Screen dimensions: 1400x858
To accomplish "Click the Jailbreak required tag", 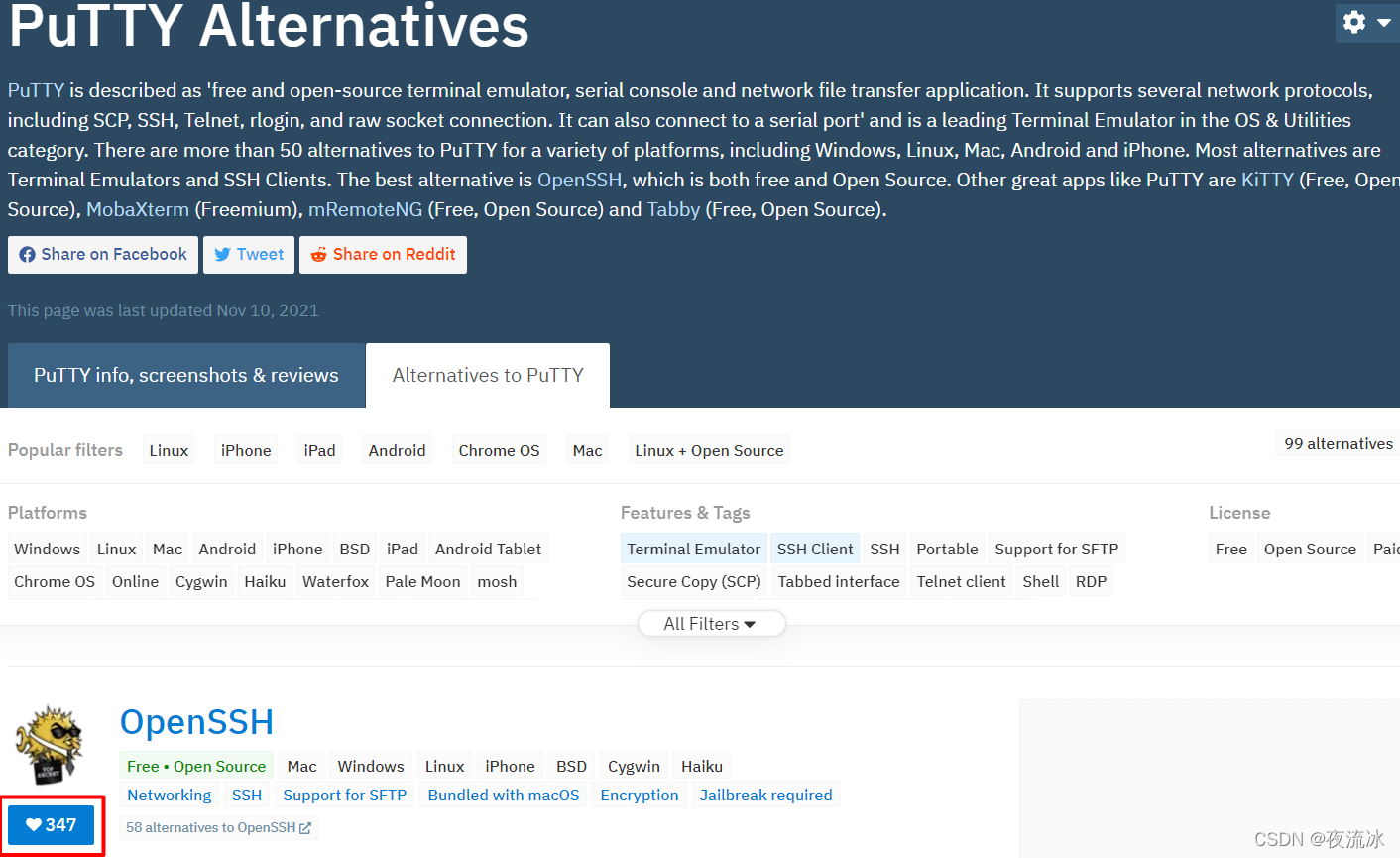I will click(765, 796).
